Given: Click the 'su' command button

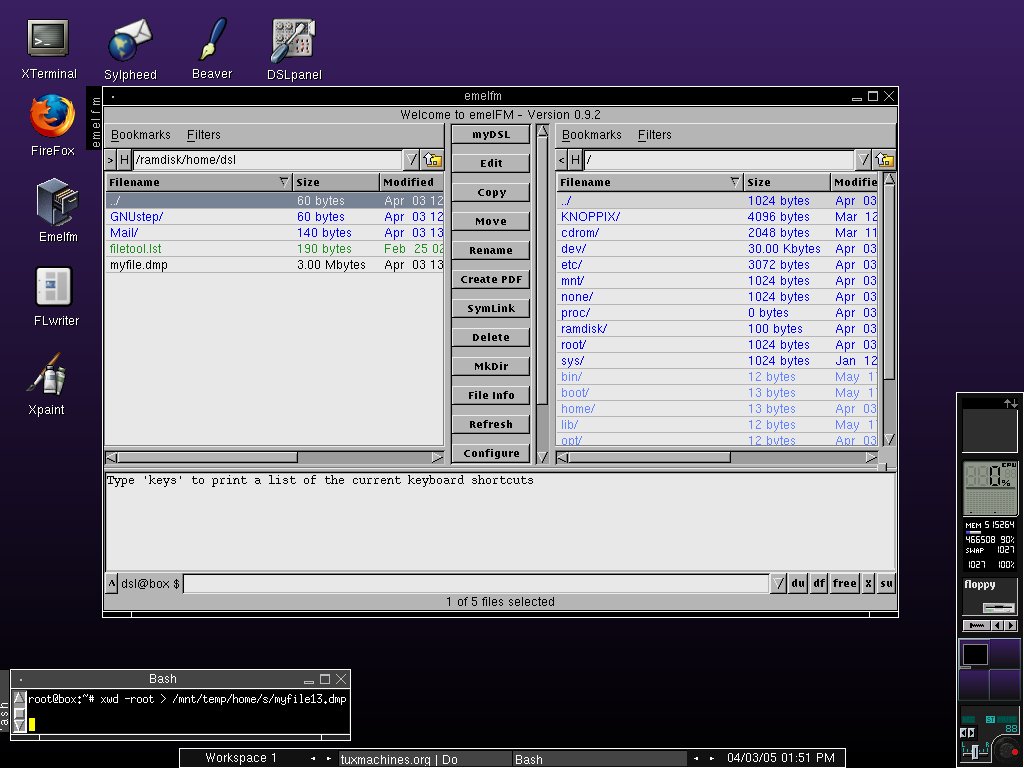Looking at the screenshot, I should (886, 583).
